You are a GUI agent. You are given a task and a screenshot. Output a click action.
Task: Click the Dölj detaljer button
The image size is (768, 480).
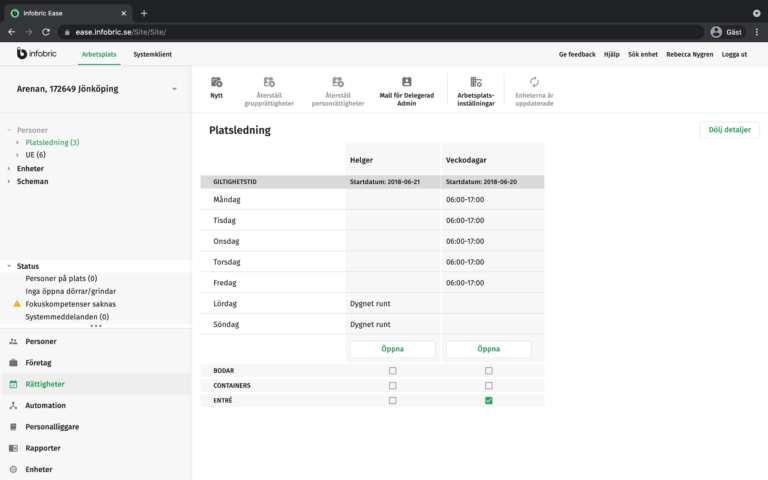click(x=729, y=130)
